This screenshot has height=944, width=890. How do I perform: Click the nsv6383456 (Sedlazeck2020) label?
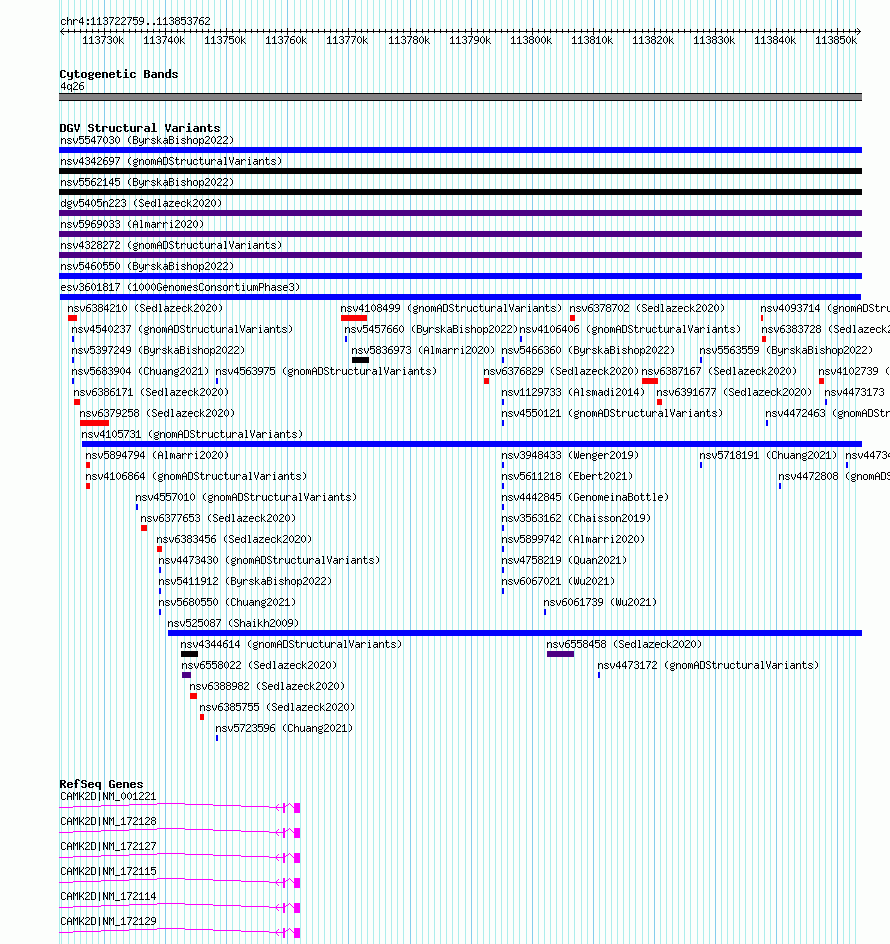coord(234,540)
